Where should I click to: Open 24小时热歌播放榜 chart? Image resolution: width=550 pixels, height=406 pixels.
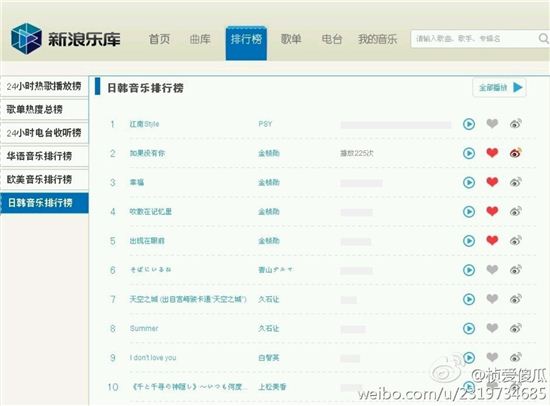pos(44,86)
